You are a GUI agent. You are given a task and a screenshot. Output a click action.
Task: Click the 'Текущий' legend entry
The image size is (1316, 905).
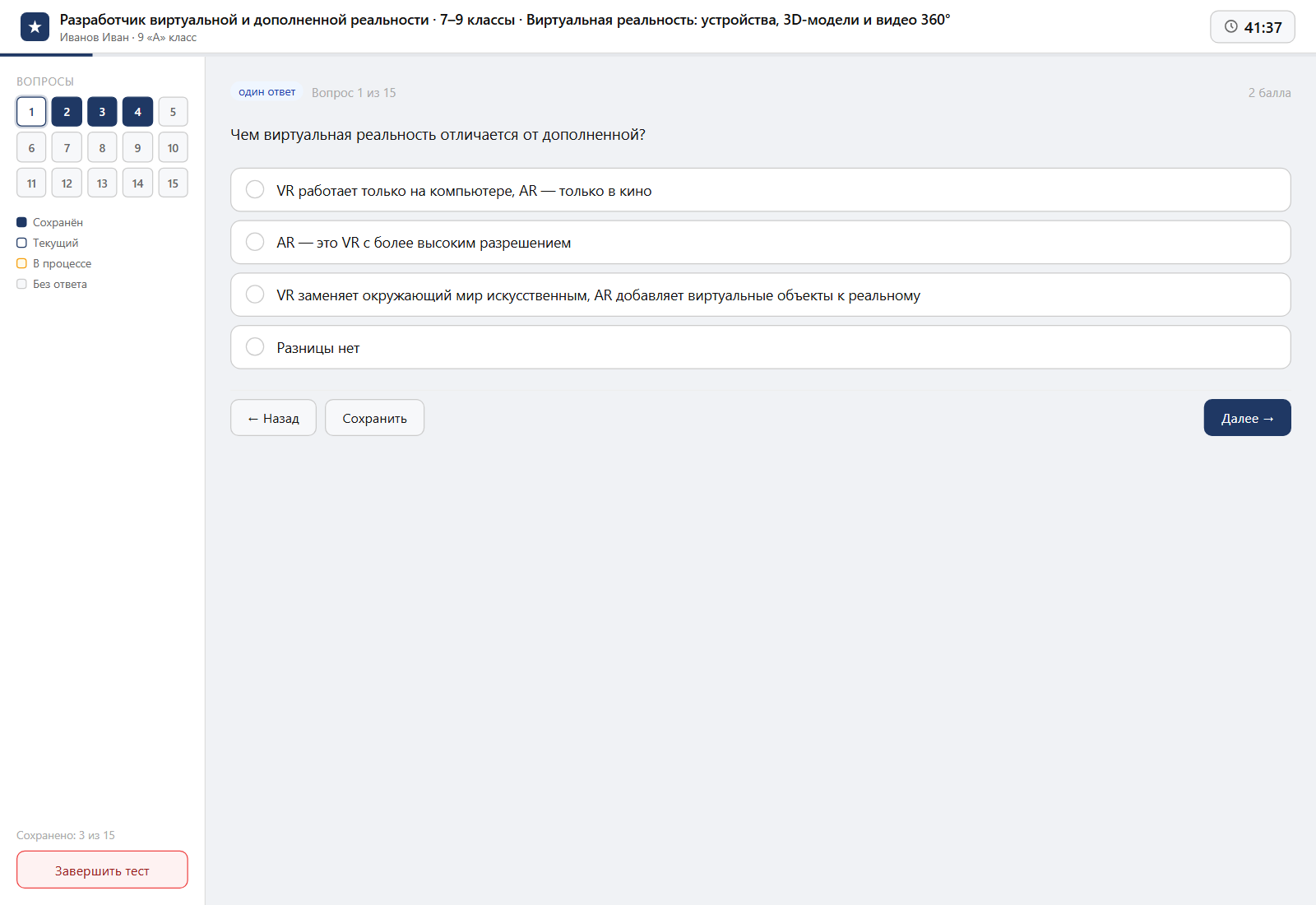point(48,243)
